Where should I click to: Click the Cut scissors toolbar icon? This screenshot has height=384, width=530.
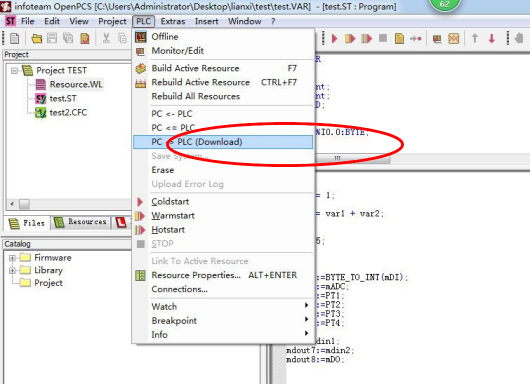click(106, 38)
